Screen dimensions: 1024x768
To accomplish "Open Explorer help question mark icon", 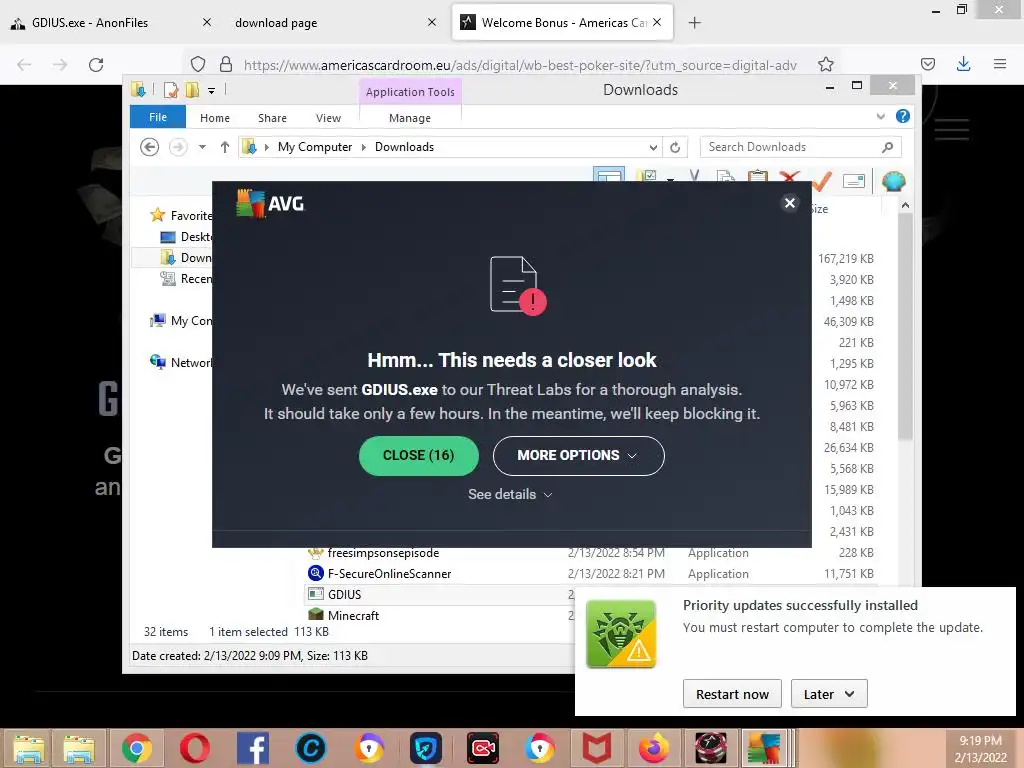I will coord(903,116).
